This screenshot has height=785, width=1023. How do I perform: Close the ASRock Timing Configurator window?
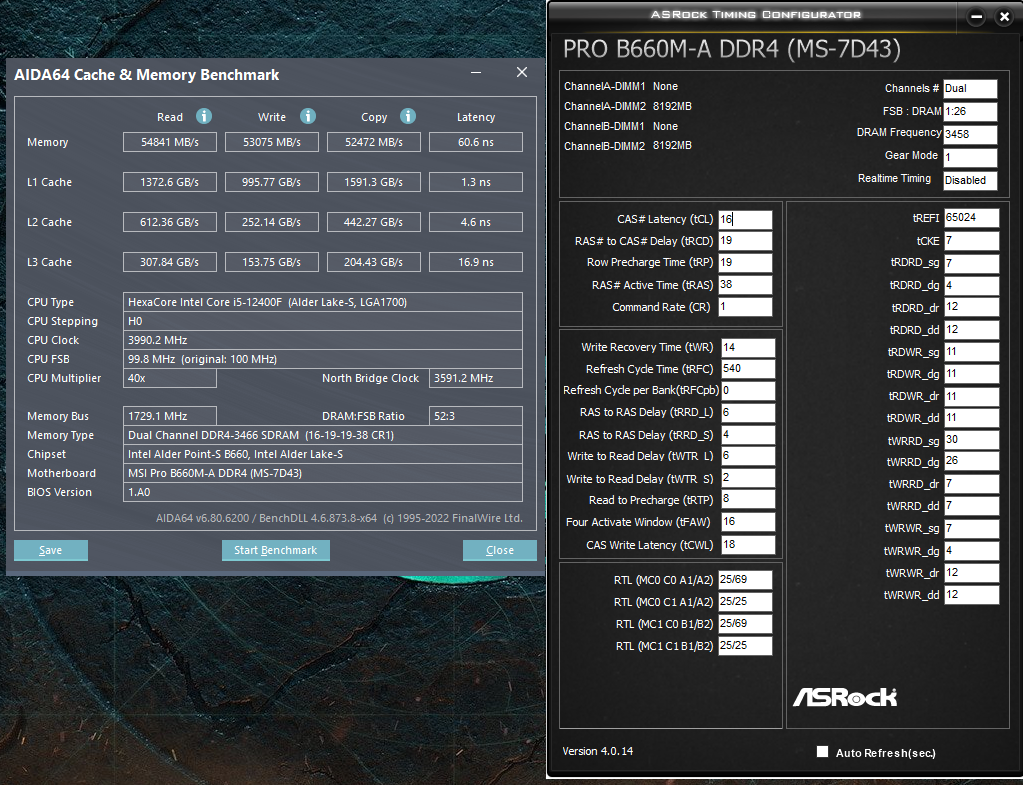tap(1005, 18)
